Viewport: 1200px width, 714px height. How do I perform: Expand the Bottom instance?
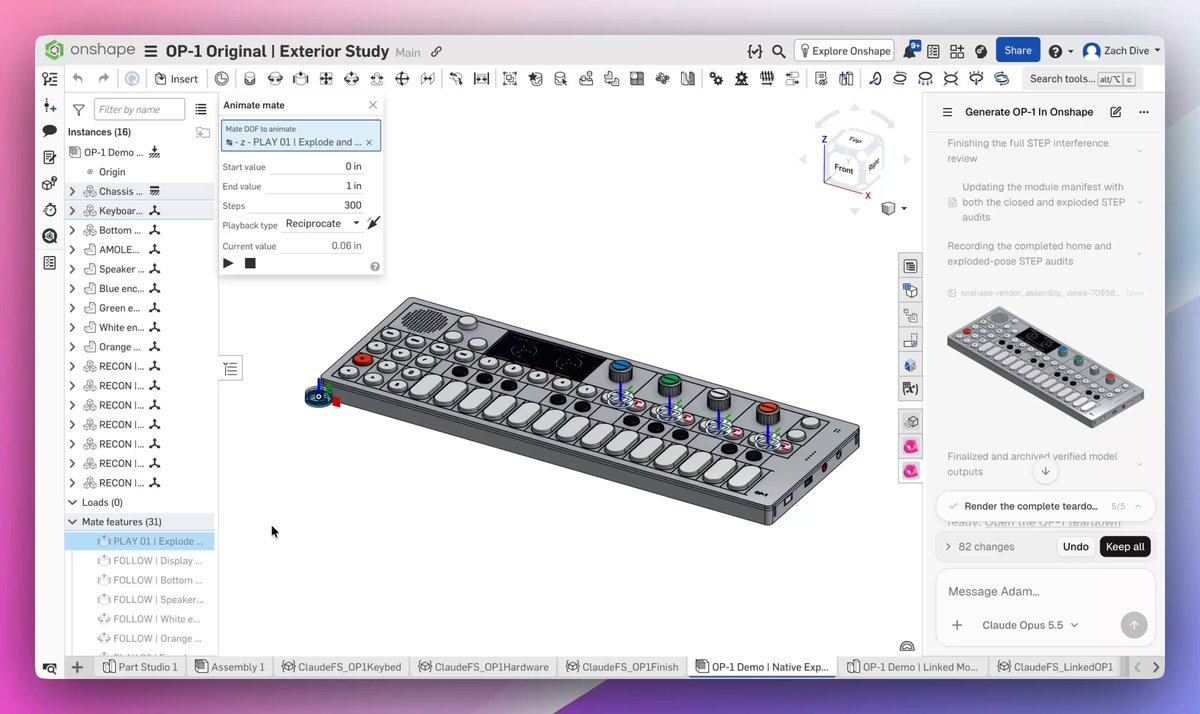point(72,230)
